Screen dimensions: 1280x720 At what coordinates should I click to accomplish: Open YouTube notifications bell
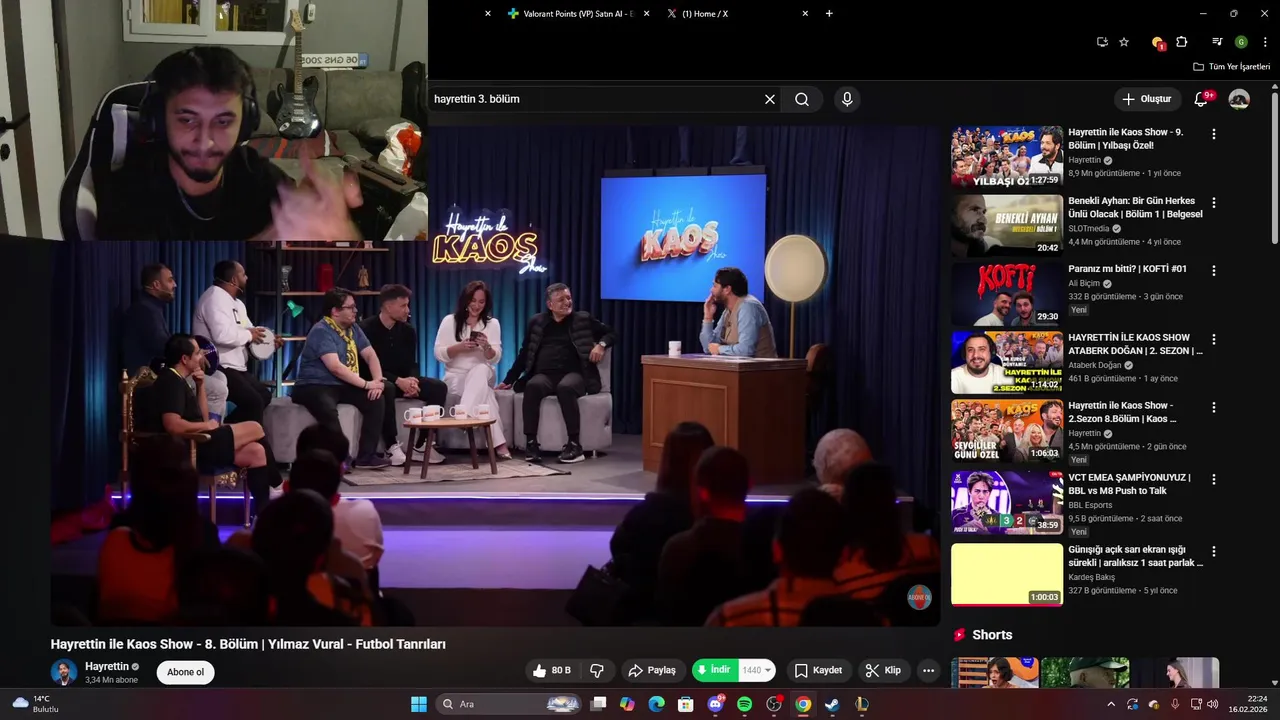1202,99
